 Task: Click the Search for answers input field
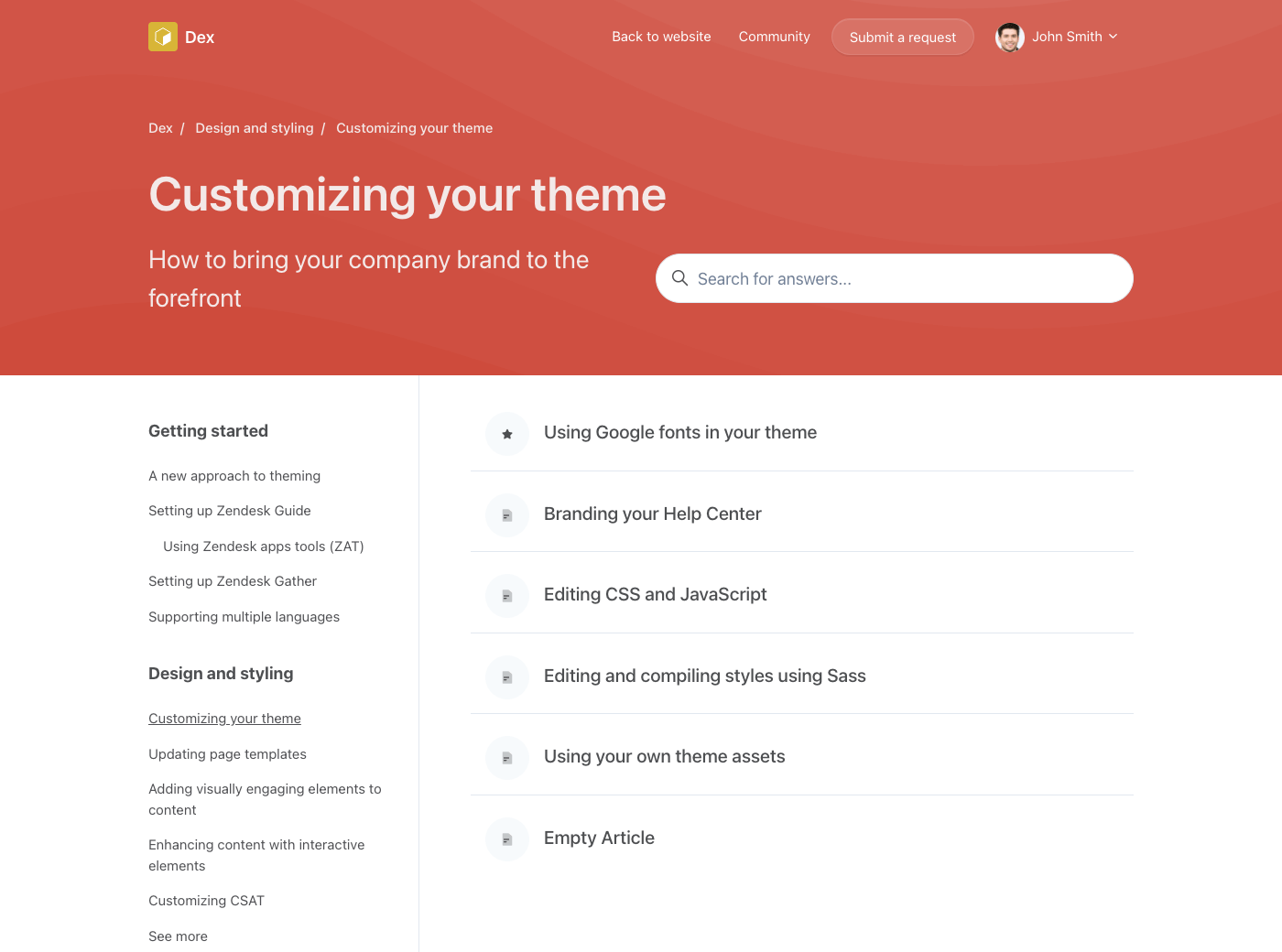[x=907, y=278]
